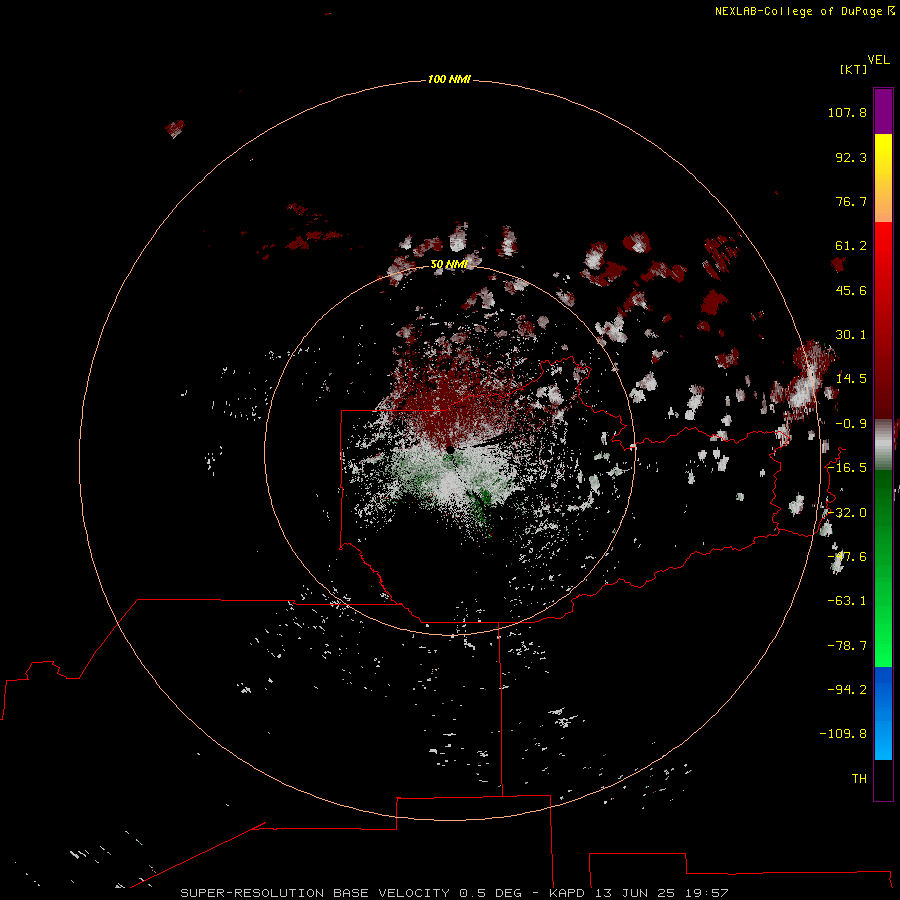The height and width of the screenshot is (900, 900).
Task: Click the 45.6 legend value
Action: (x=851, y=290)
